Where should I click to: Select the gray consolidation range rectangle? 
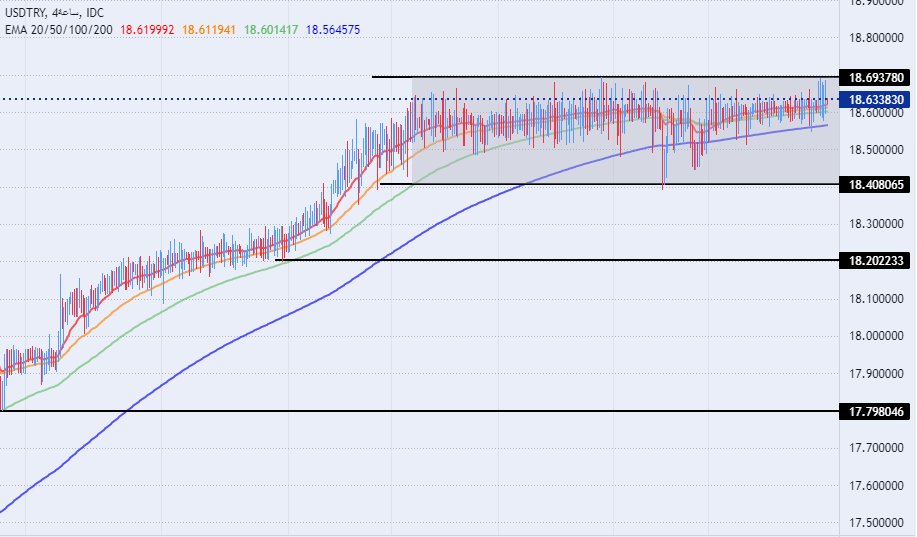point(625,131)
